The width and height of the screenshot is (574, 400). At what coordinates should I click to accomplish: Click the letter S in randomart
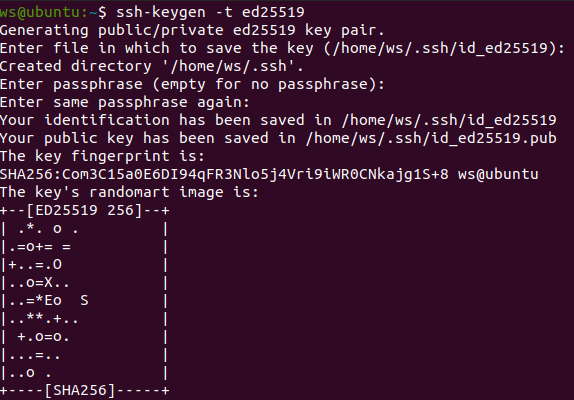(x=85, y=300)
